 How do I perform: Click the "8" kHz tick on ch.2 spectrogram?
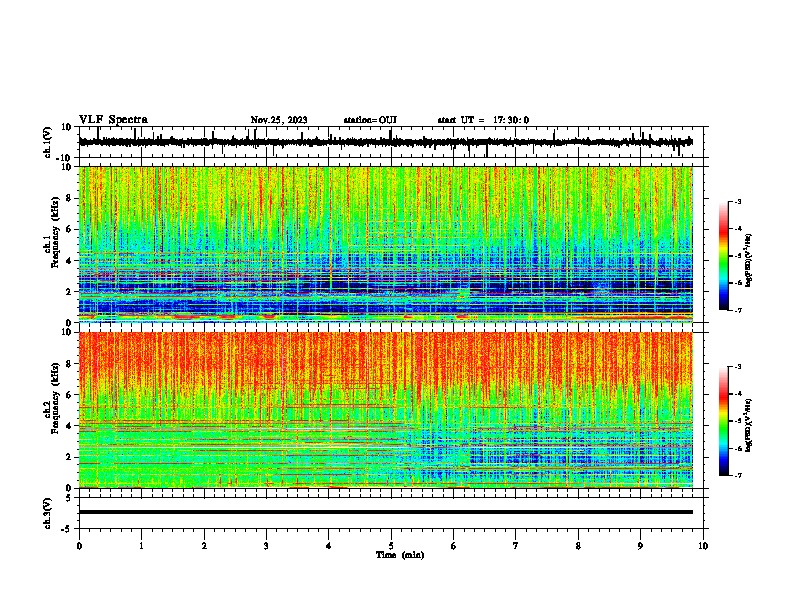(x=69, y=364)
